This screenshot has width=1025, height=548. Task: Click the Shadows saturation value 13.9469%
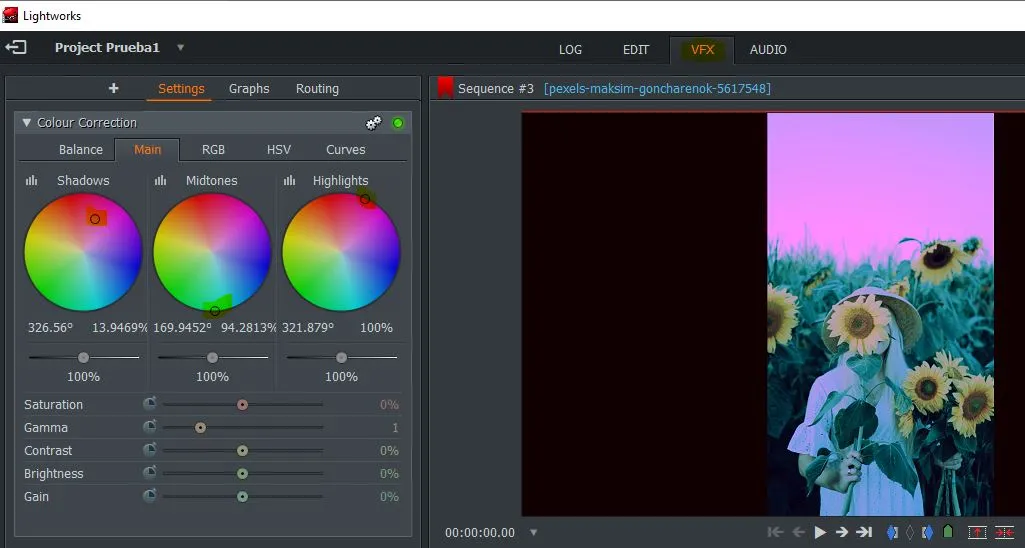pos(120,328)
